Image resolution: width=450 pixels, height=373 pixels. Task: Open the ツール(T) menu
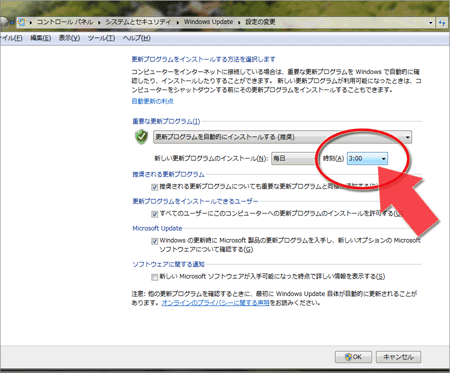pos(101,38)
